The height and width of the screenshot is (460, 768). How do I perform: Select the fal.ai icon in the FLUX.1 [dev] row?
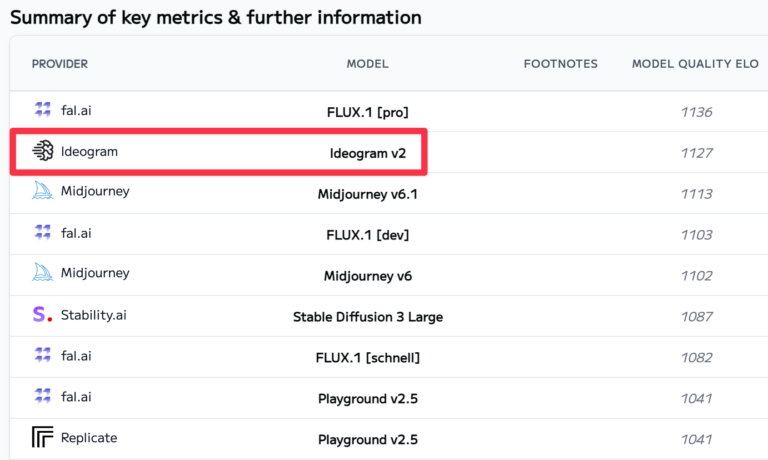42,233
